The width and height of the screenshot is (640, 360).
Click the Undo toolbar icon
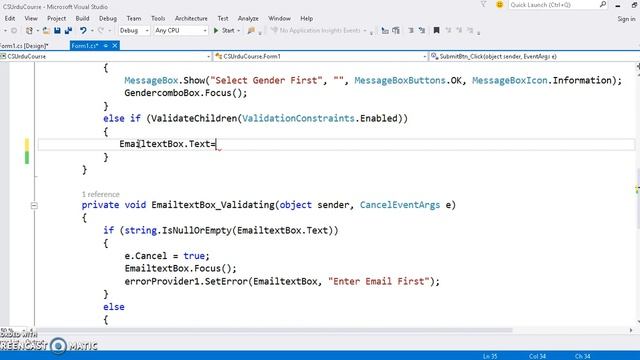pos(83,31)
